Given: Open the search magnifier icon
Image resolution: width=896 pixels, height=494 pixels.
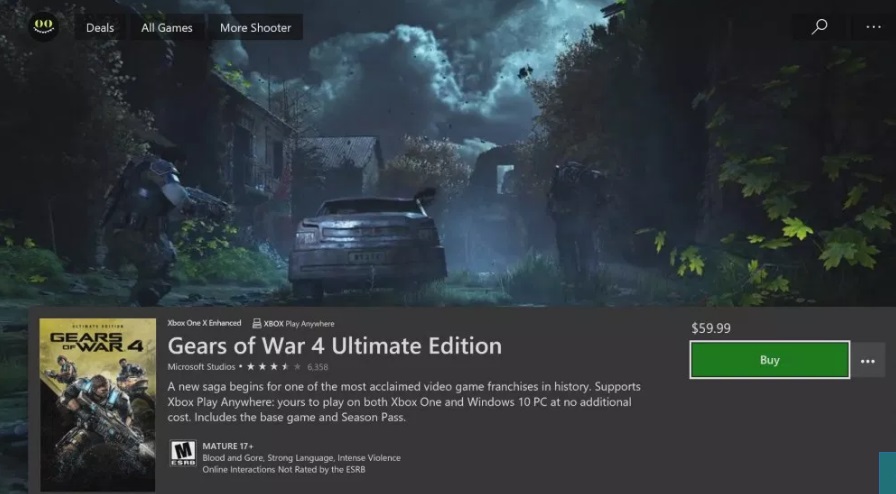Looking at the screenshot, I should pyautogui.click(x=819, y=26).
